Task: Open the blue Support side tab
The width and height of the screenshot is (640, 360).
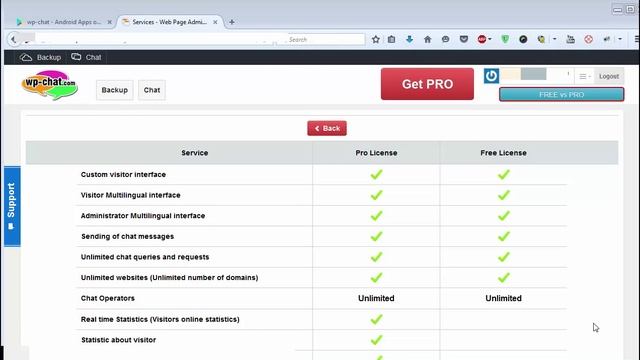Action: (12, 206)
